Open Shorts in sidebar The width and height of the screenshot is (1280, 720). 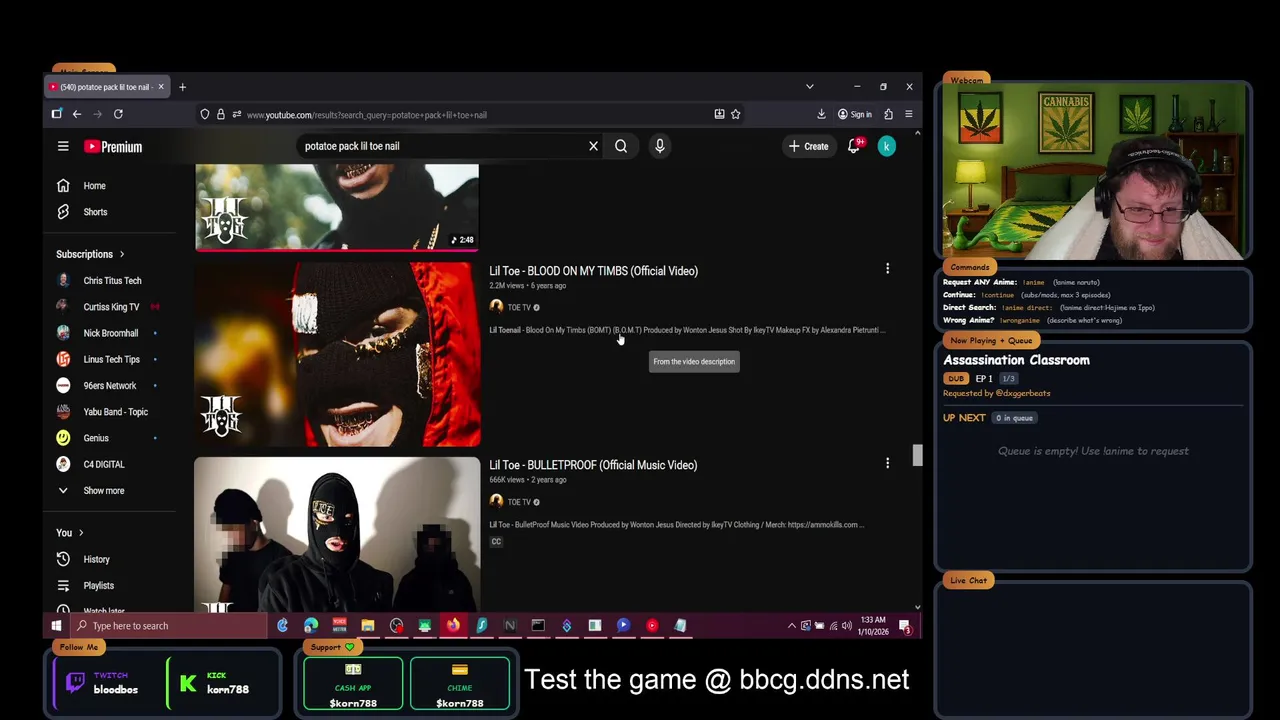(x=94, y=212)
